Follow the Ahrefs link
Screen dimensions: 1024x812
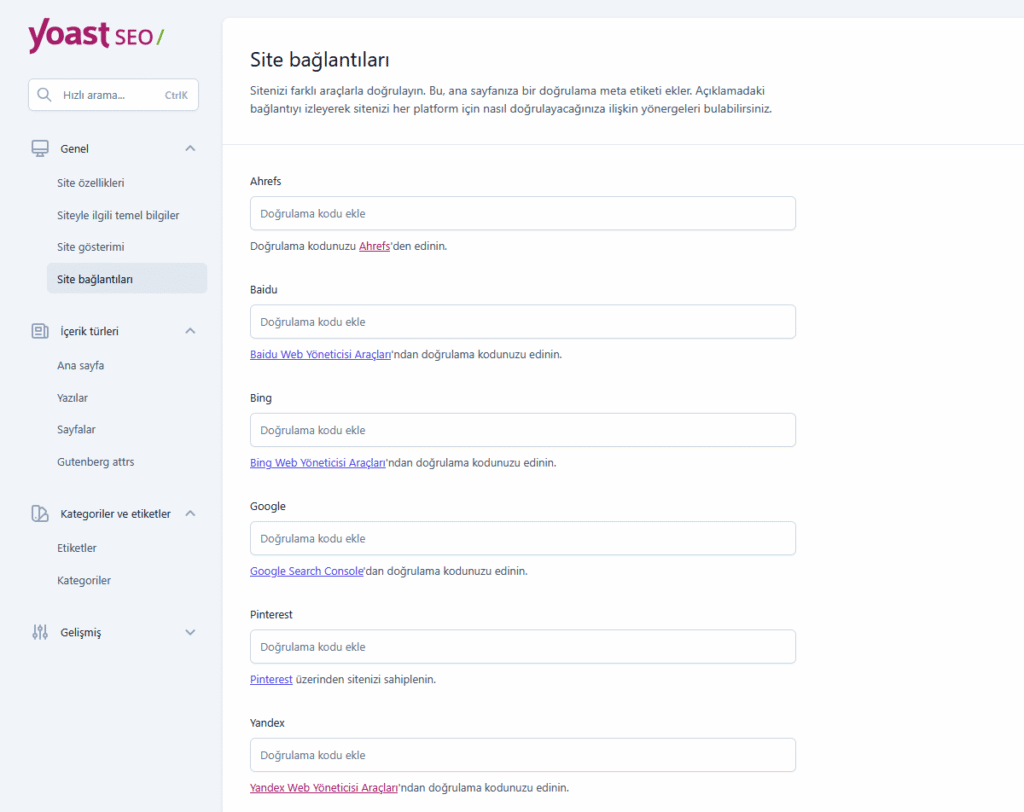pos(374,246)
